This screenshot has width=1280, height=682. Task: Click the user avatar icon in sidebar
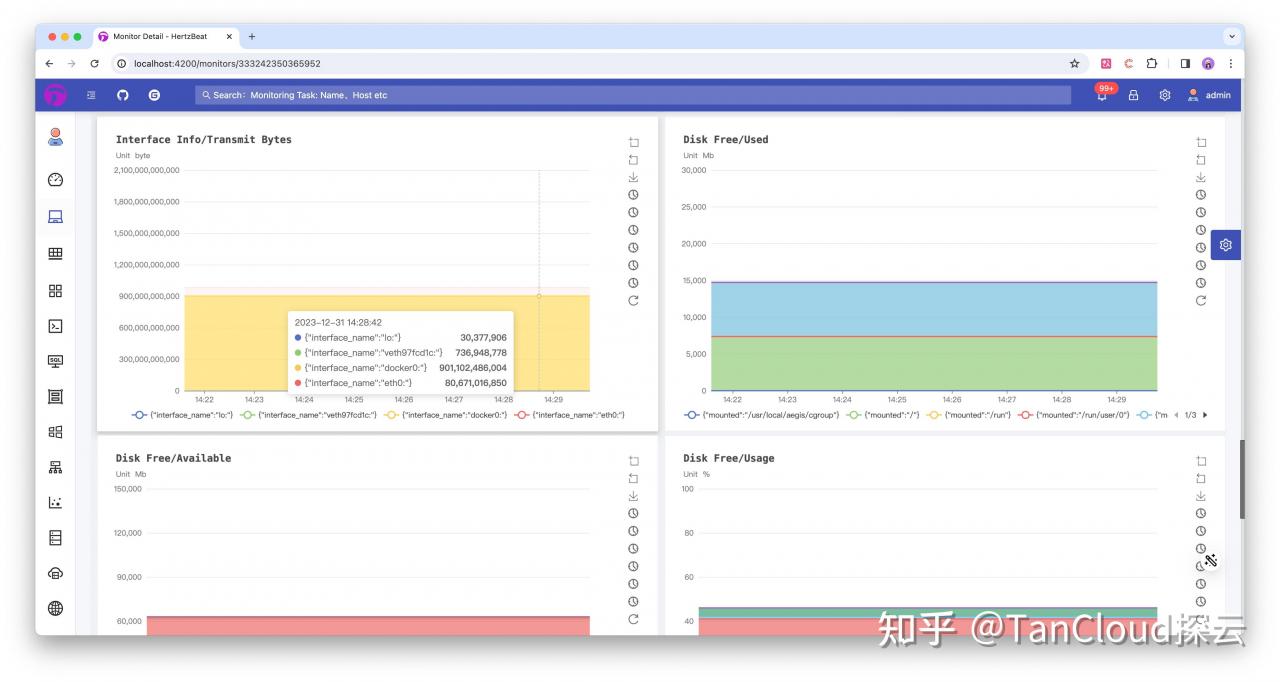(x=56, y=137)
